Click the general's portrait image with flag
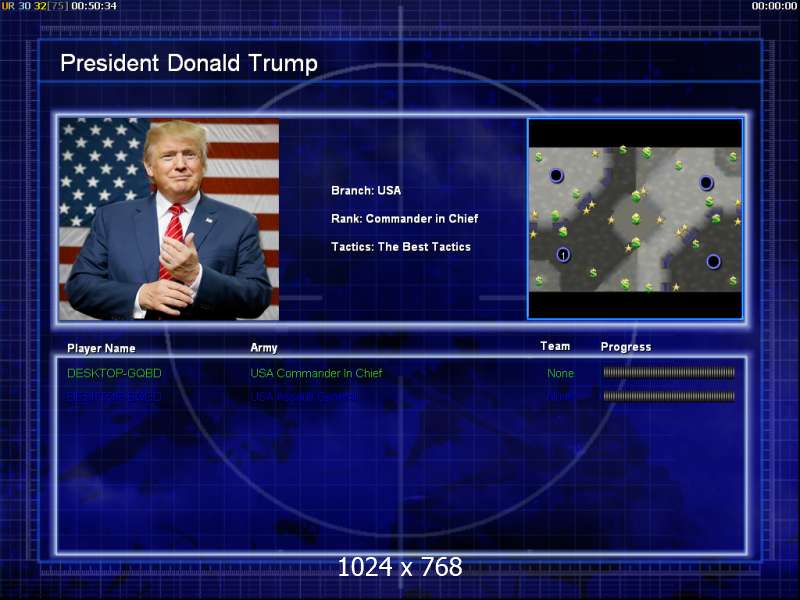This screenshot has height=600, width=800. click(169, 219)
